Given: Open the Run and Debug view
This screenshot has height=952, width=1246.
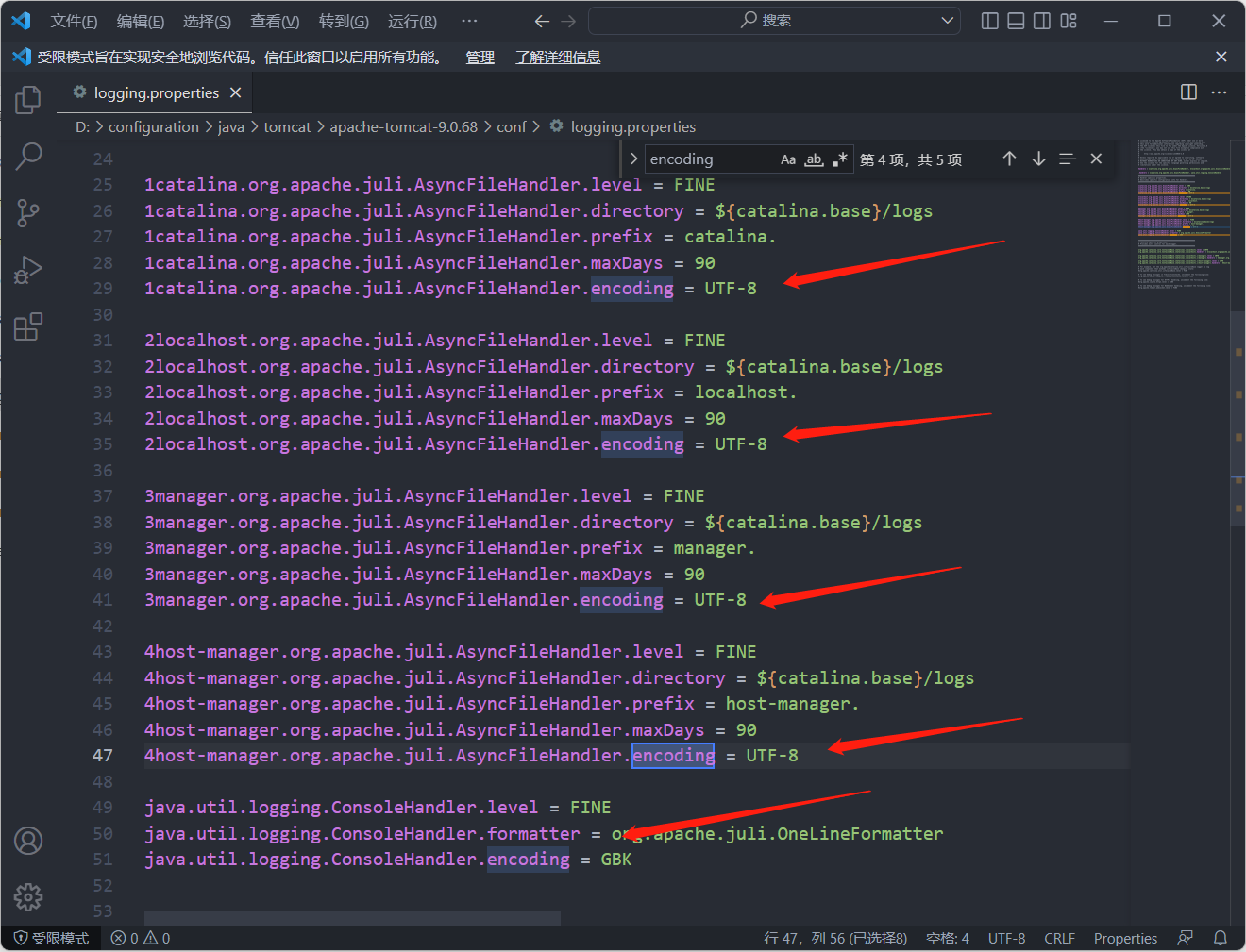Looking at the screenshot, I should pos(28,270).
